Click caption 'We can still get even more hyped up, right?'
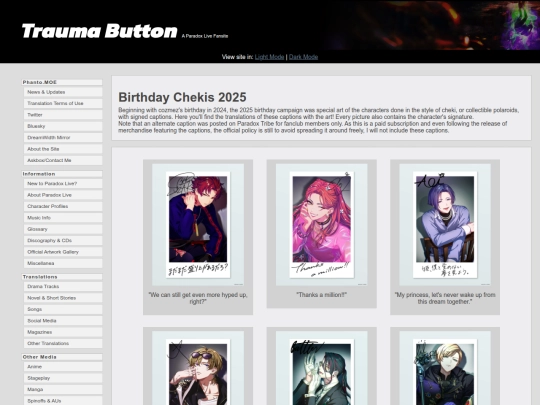 pyautogui.click(x=198, y=298)
